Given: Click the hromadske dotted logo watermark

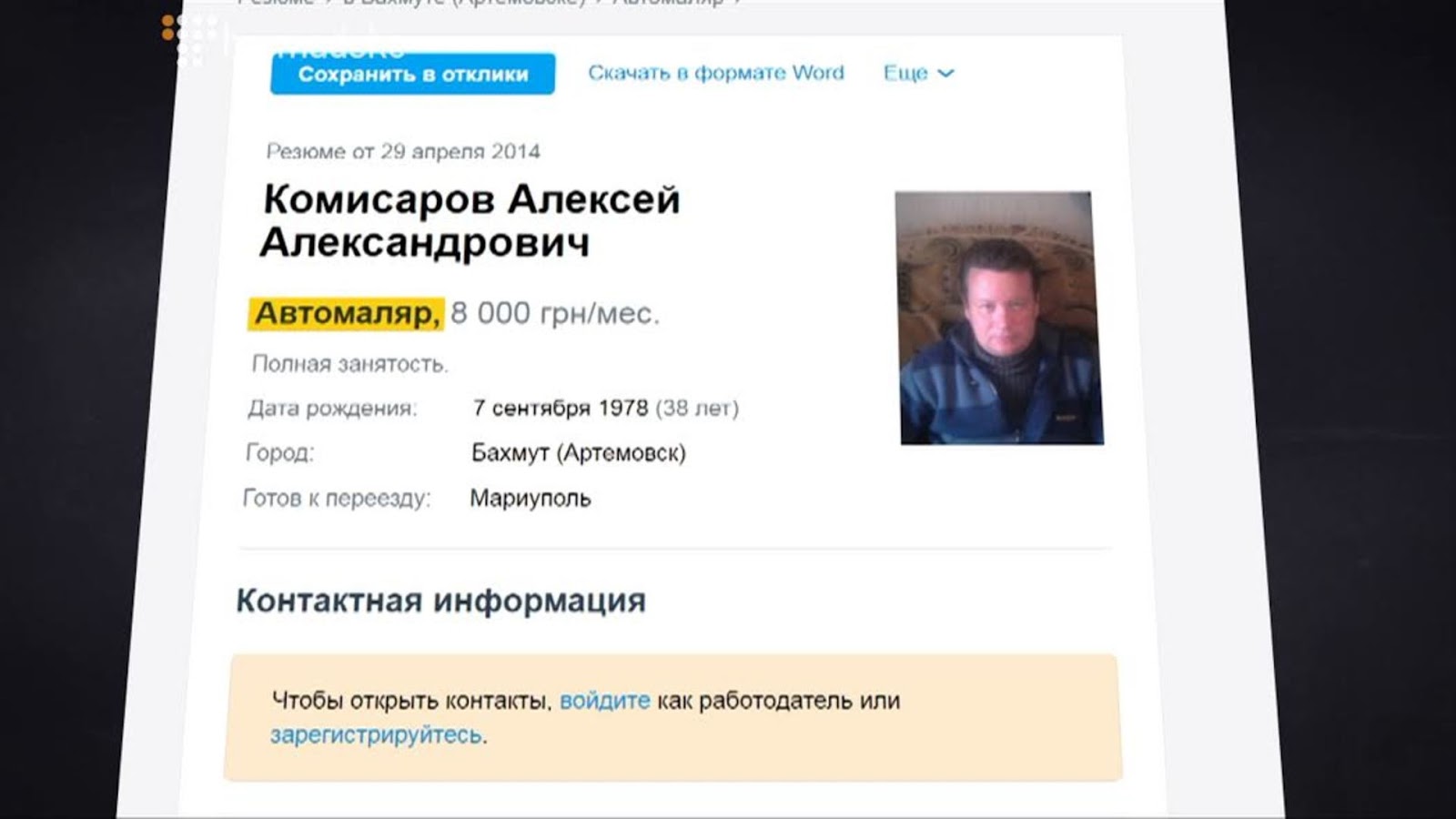Looking at the screenshot, I should (x=193, y=38).
